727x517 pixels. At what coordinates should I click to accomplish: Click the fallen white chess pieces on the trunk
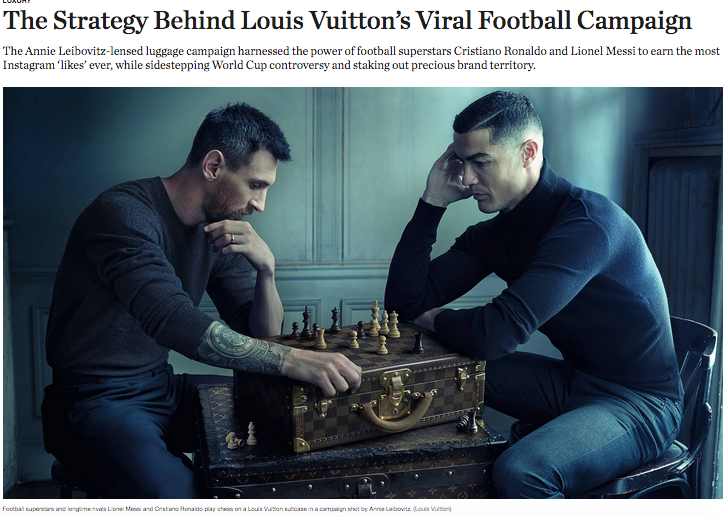pos(242,436)
